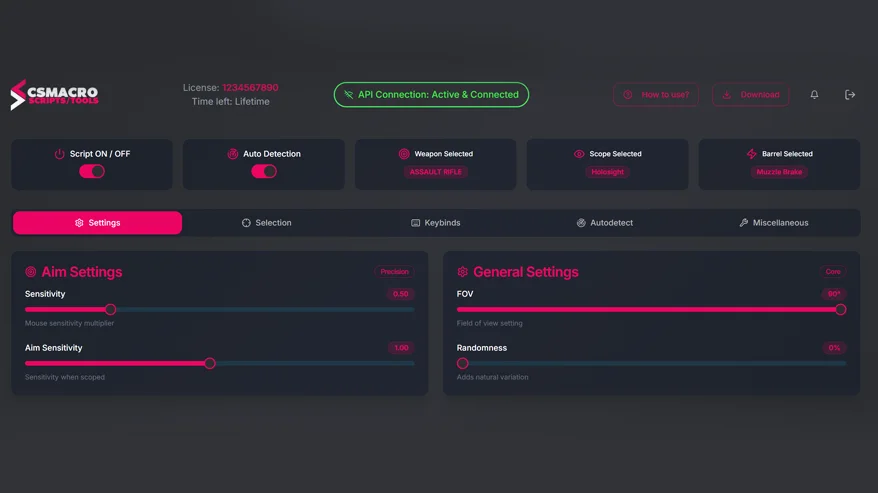Click the Muzzle Brake barrel badge

(779, 172)
